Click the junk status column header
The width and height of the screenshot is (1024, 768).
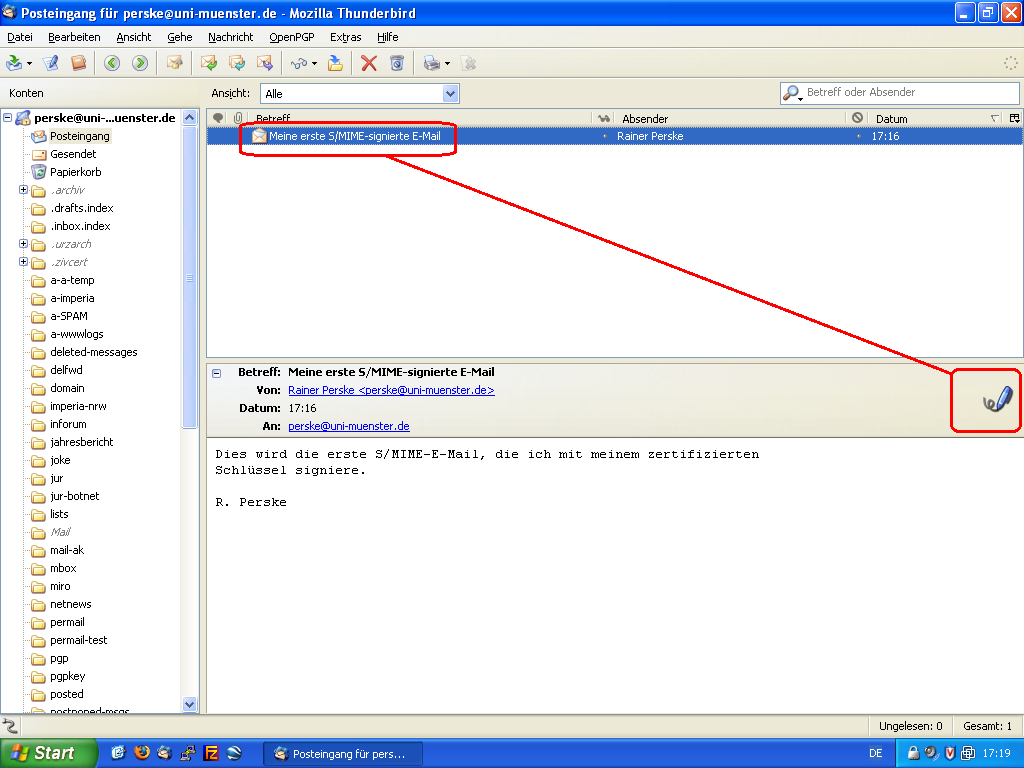click(857, 118)
